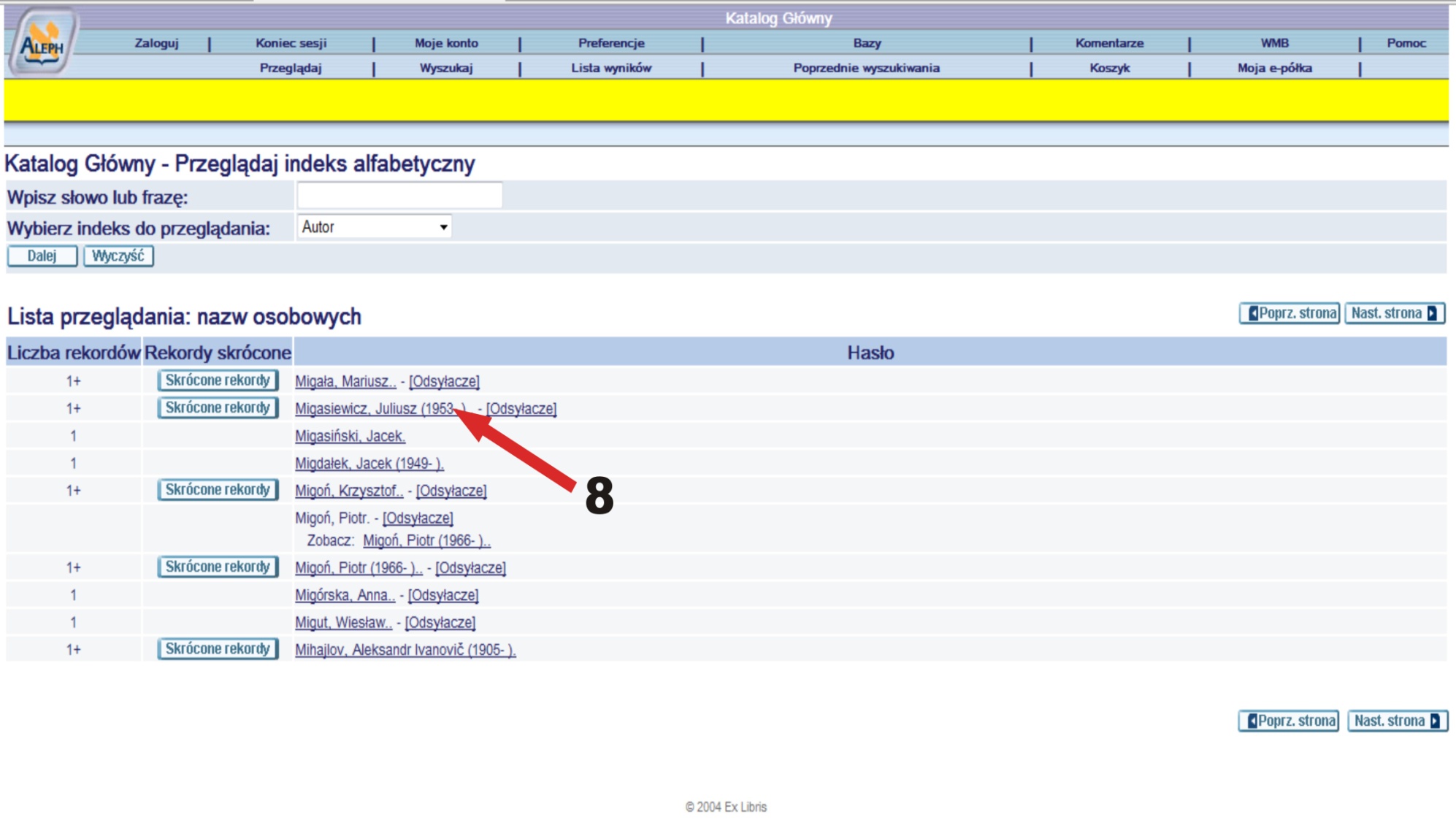Open the Wyszukaj search page
This screenshot has width=1456, height=839.
point(446,68)
